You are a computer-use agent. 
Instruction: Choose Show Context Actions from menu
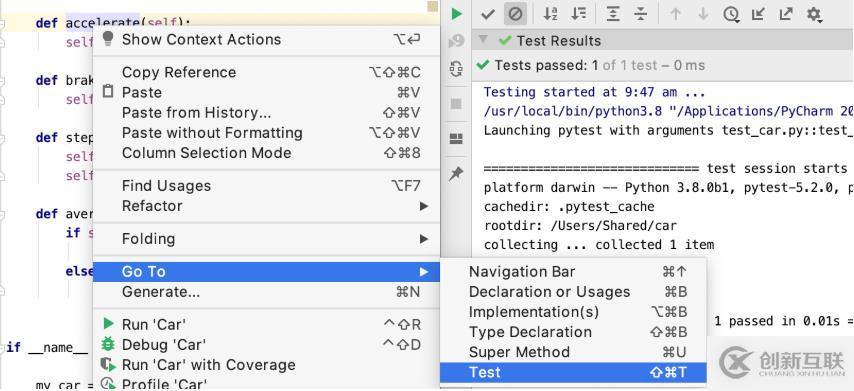click(266, 39)
